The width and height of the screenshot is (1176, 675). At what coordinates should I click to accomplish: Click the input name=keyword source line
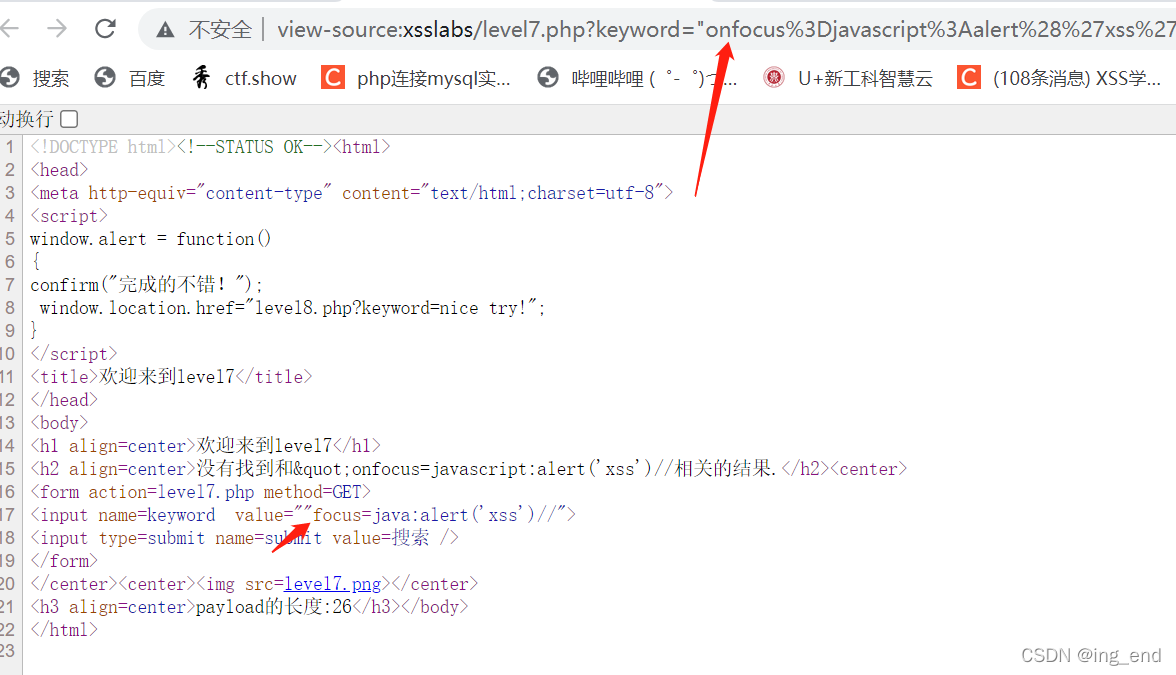pos(303,514)
